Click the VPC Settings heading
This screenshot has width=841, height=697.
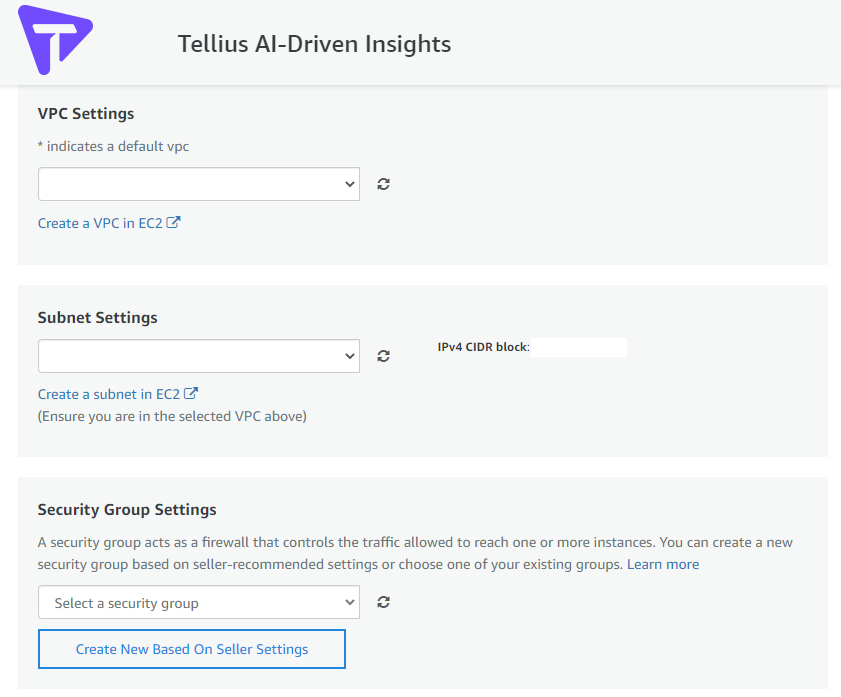click(x=86, y=114)
